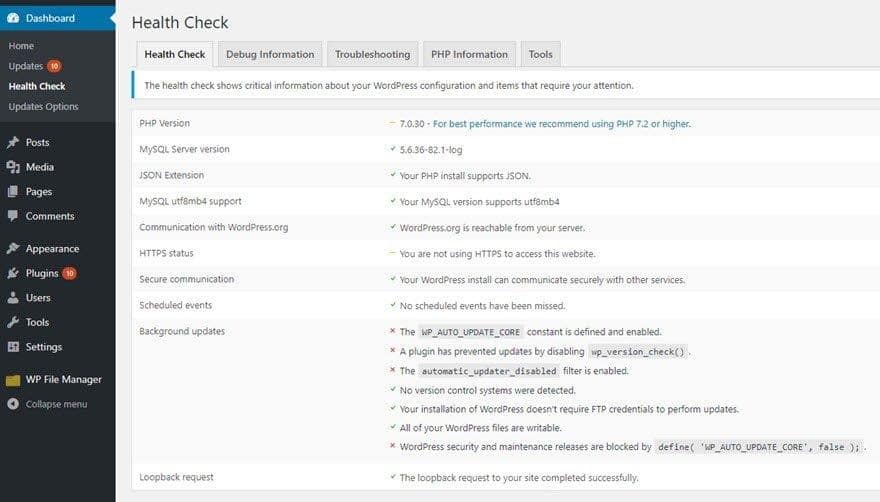Select the PHP Information tab

click(469, 54)
